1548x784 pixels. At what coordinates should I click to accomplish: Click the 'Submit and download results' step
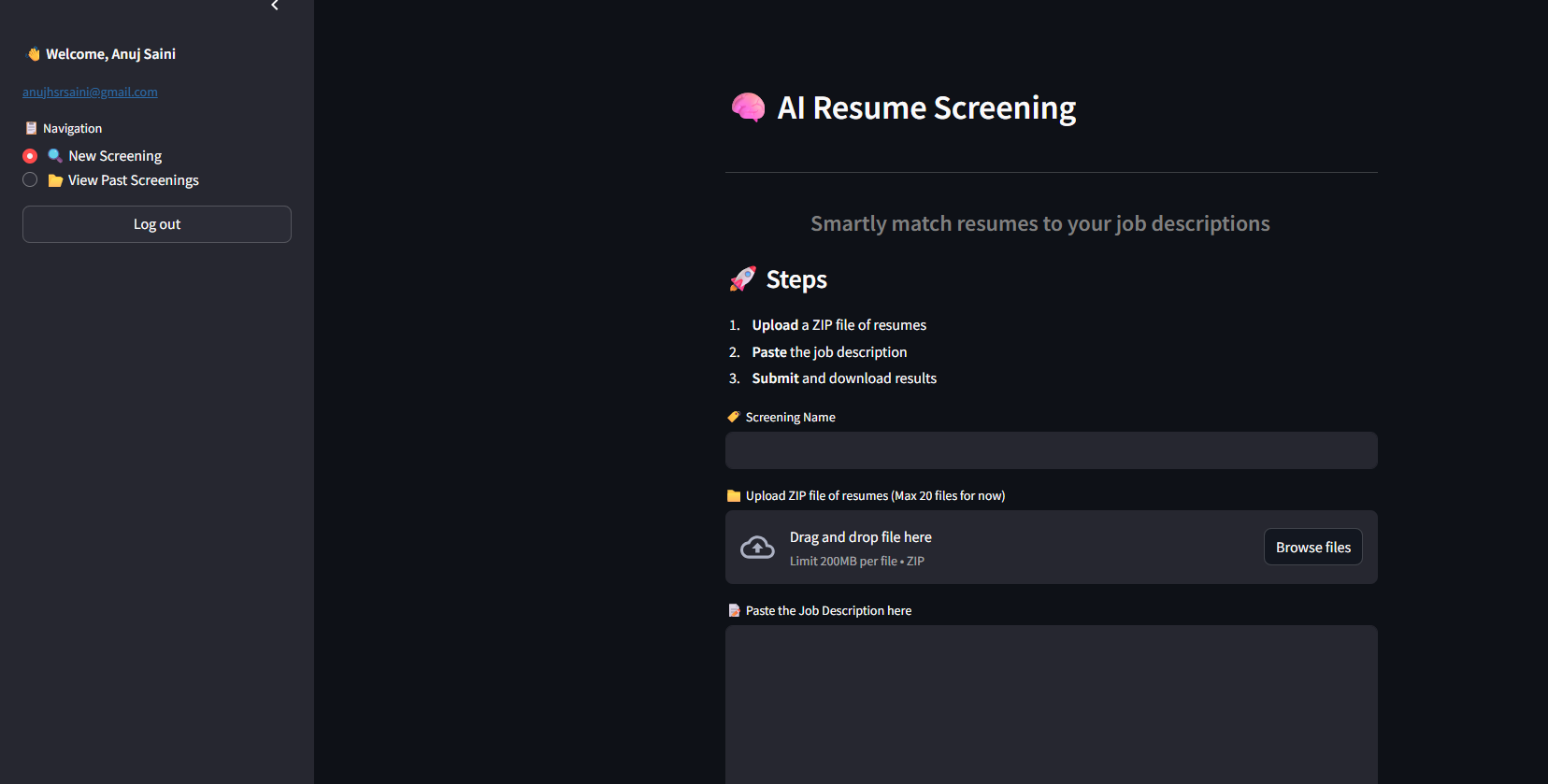click(844, 378)
